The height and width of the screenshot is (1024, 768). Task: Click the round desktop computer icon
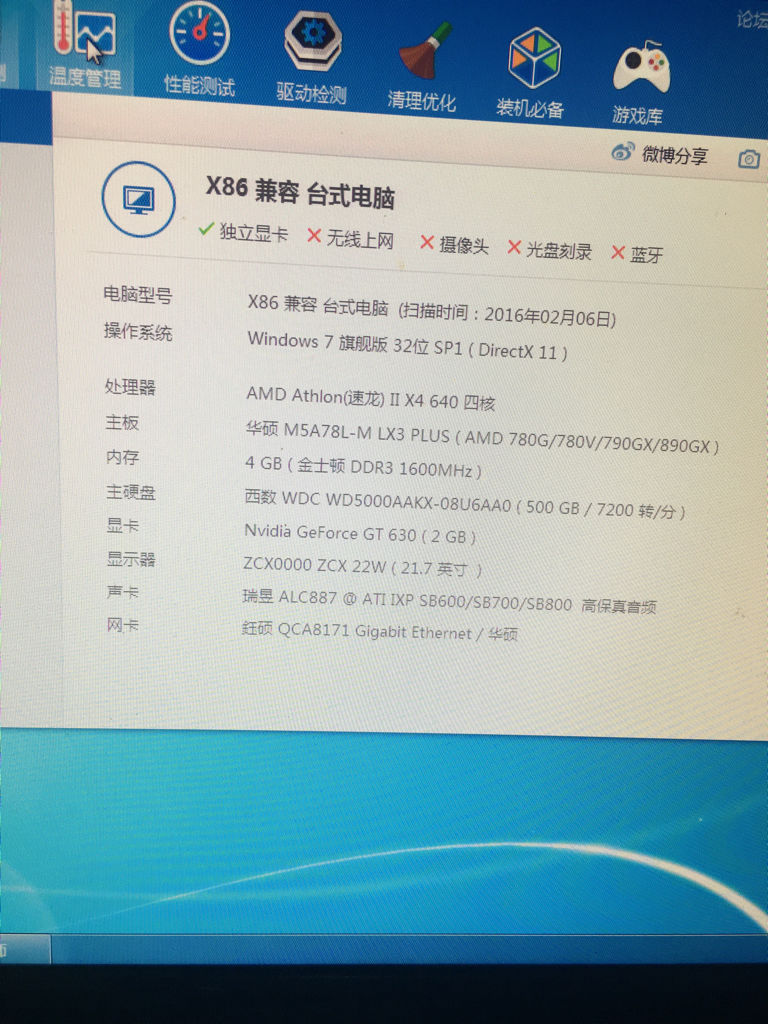point(138,199)
